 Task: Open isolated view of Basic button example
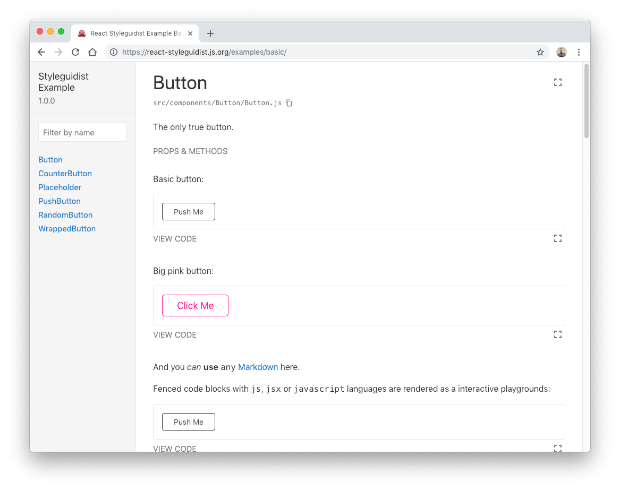coord(558,238)
